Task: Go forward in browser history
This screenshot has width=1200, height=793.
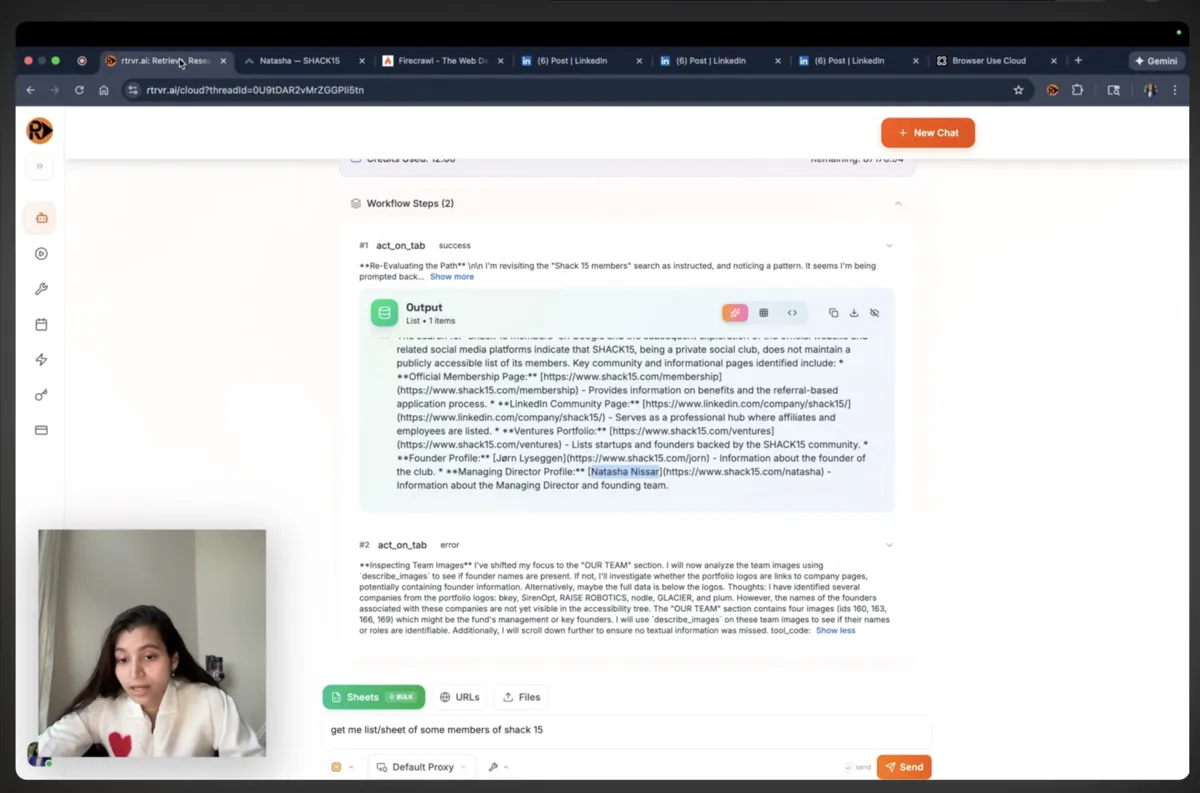Action: pyautogui.click(x=55, y=90)
